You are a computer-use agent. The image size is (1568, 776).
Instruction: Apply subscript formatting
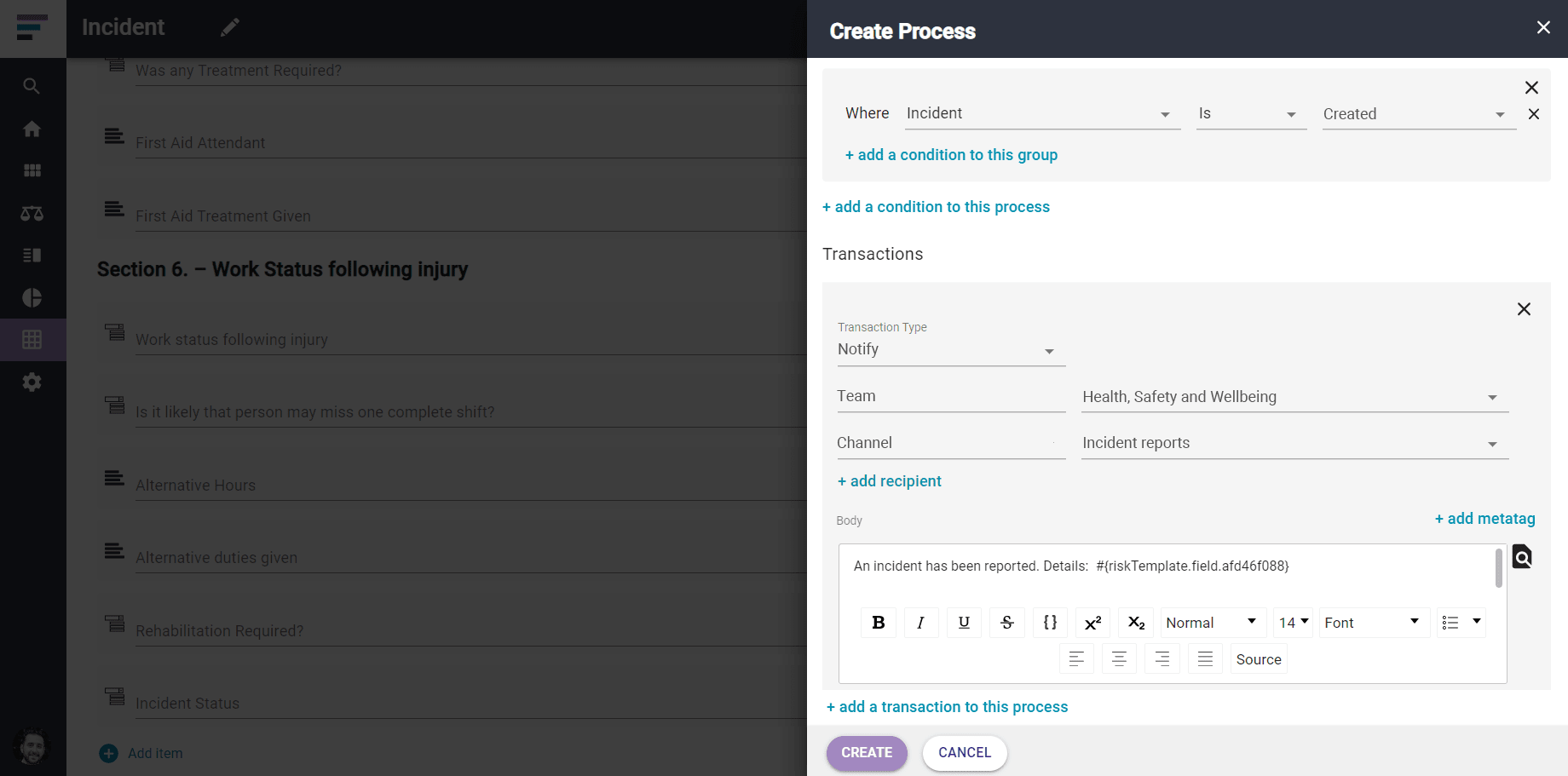point(1136,623)
